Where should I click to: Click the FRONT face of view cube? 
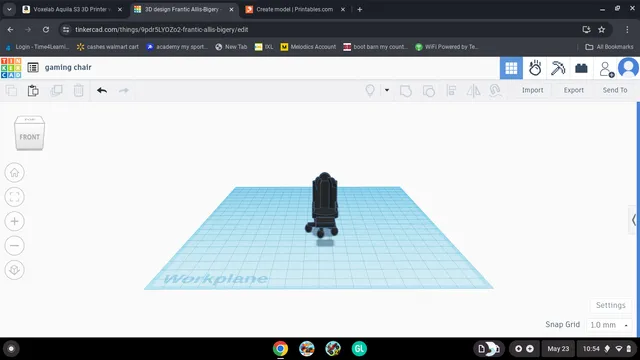click(x=29, y=137)
